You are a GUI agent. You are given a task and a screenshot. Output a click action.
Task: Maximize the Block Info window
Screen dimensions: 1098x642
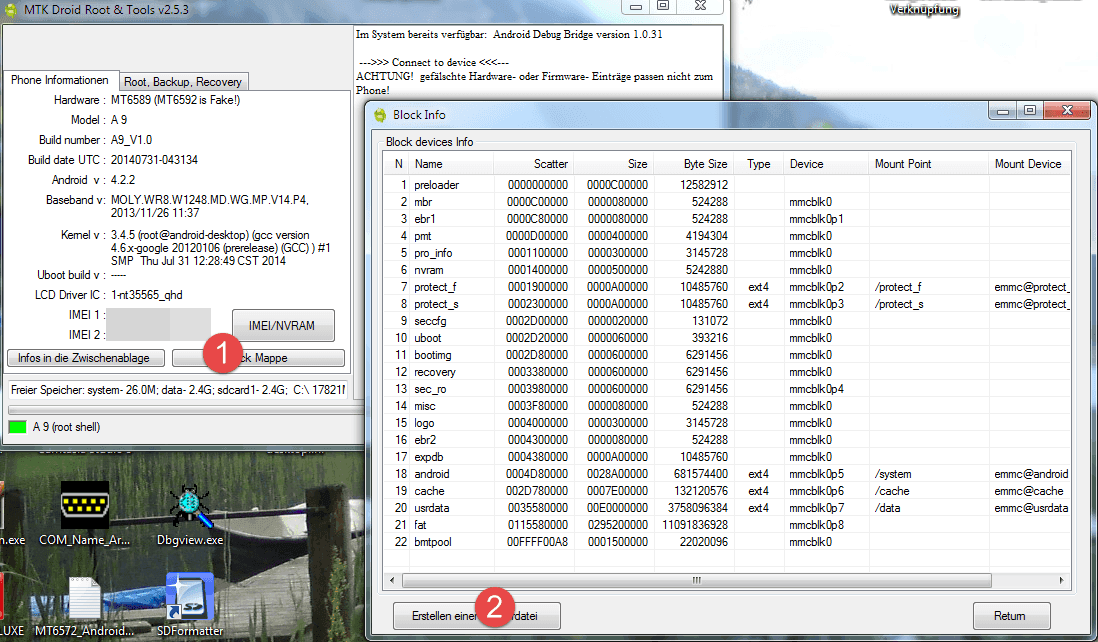click(x=1029, y=111)
